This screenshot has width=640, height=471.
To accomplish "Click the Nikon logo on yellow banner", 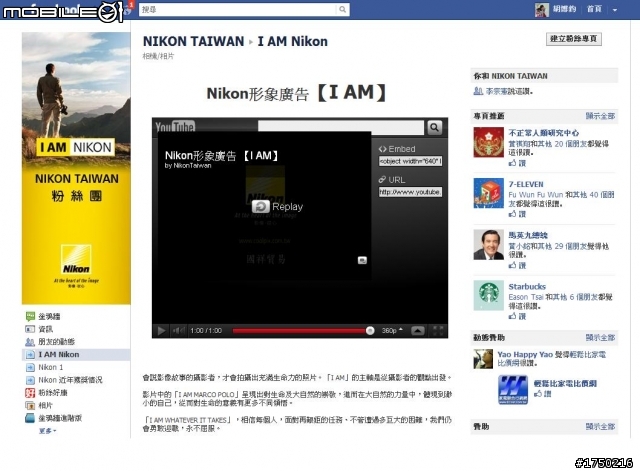I will click(76, 260).
